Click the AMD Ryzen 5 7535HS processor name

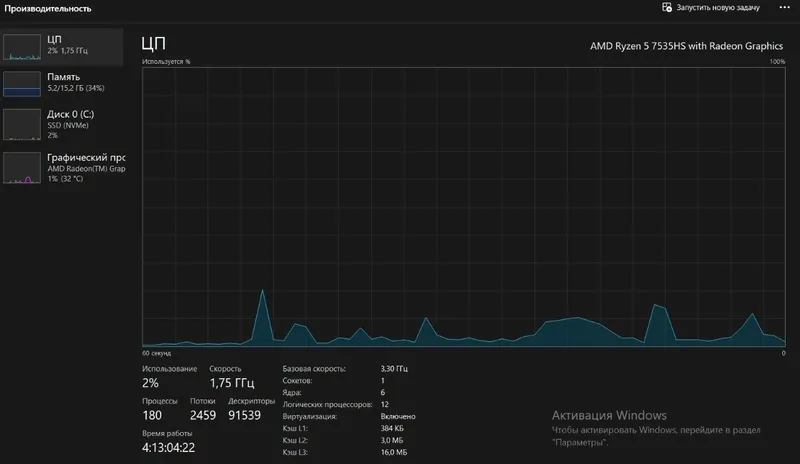coord(686,46)
